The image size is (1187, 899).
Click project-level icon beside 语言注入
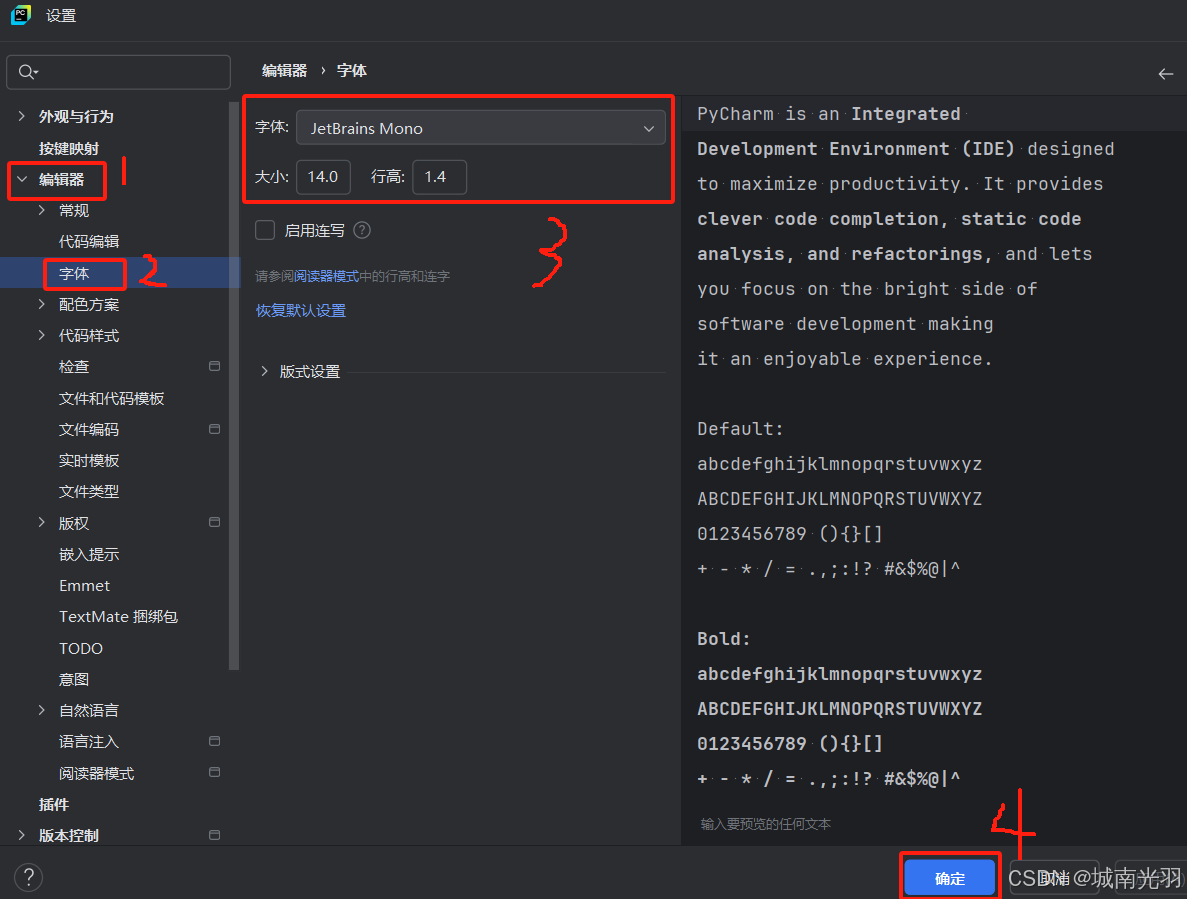point(214,741)
